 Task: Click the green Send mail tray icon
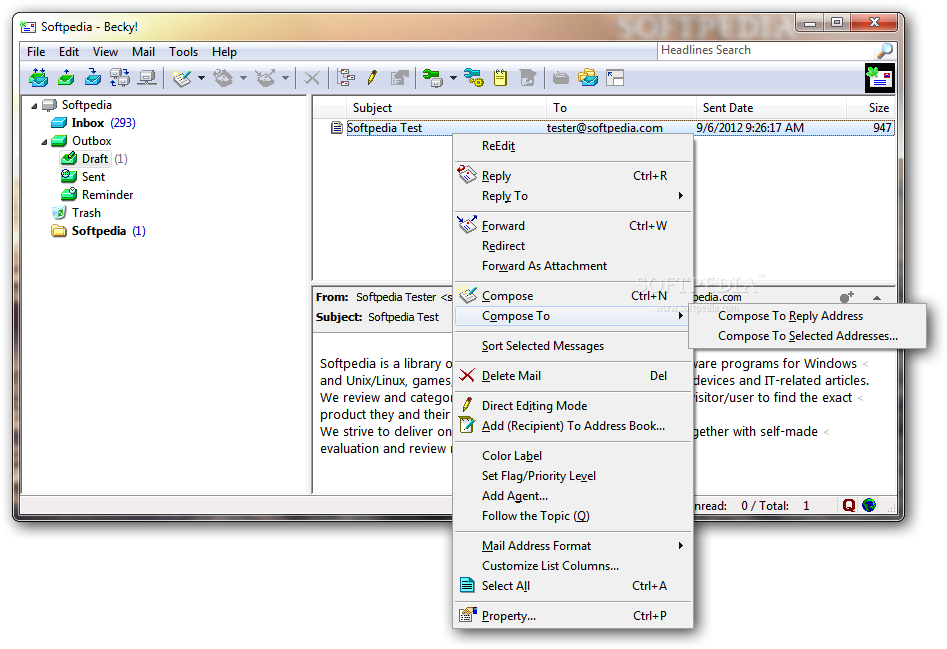pyautogui.click(x=66, y=78)
